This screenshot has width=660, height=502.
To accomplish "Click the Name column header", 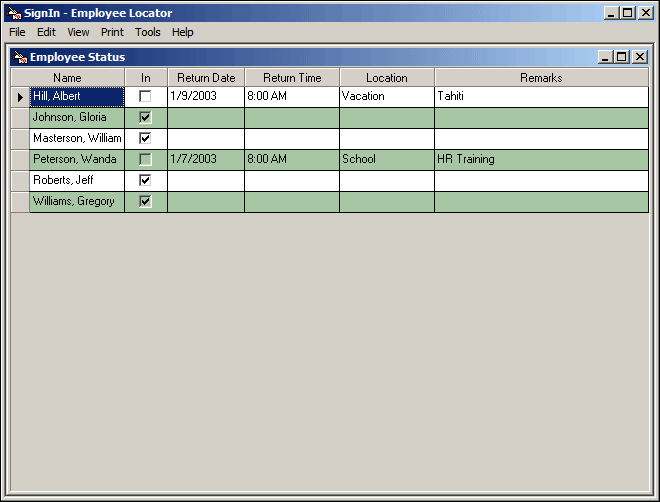I will click(x=68, y=78).
